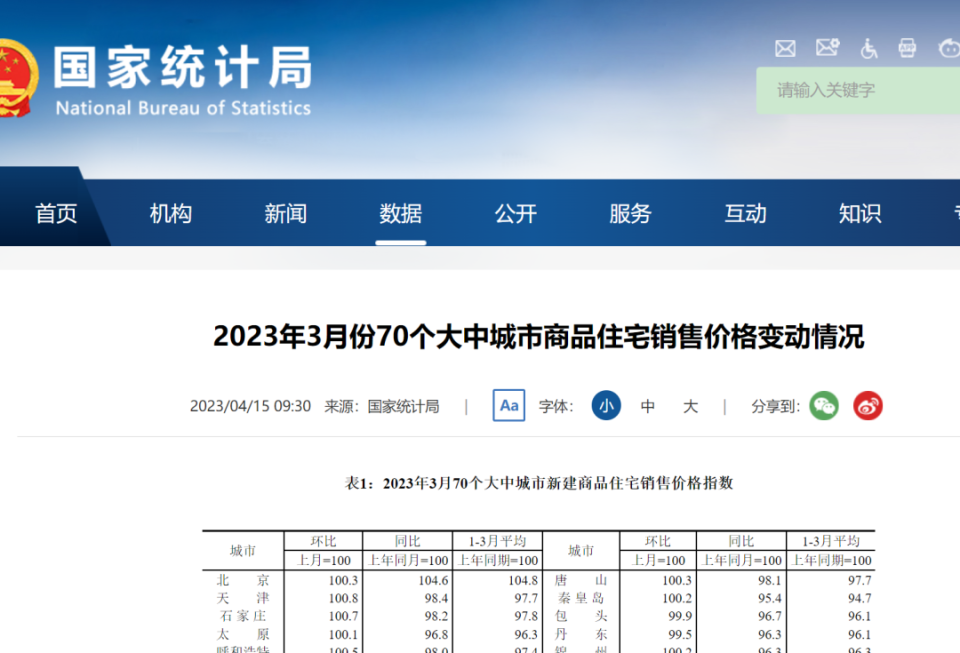960x653 pixels.
Task: Open the mail settings icon with gear
Action: pyautogui.click(x=827, y=47)
